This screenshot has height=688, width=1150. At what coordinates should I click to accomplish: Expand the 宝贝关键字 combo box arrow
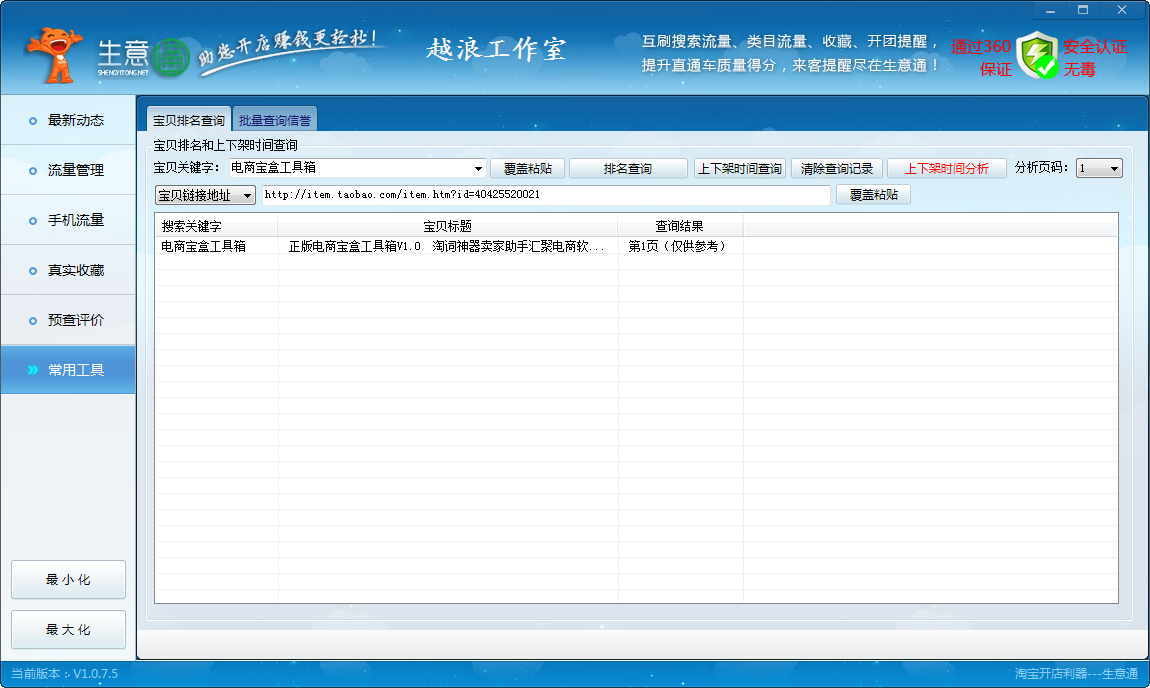(x=478, y=169)
